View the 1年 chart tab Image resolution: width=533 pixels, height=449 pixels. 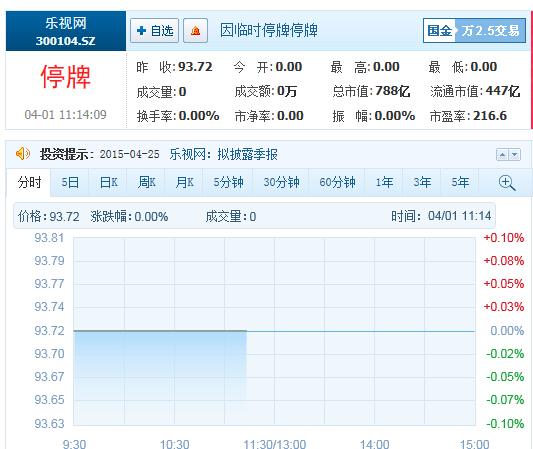[384, 183]
